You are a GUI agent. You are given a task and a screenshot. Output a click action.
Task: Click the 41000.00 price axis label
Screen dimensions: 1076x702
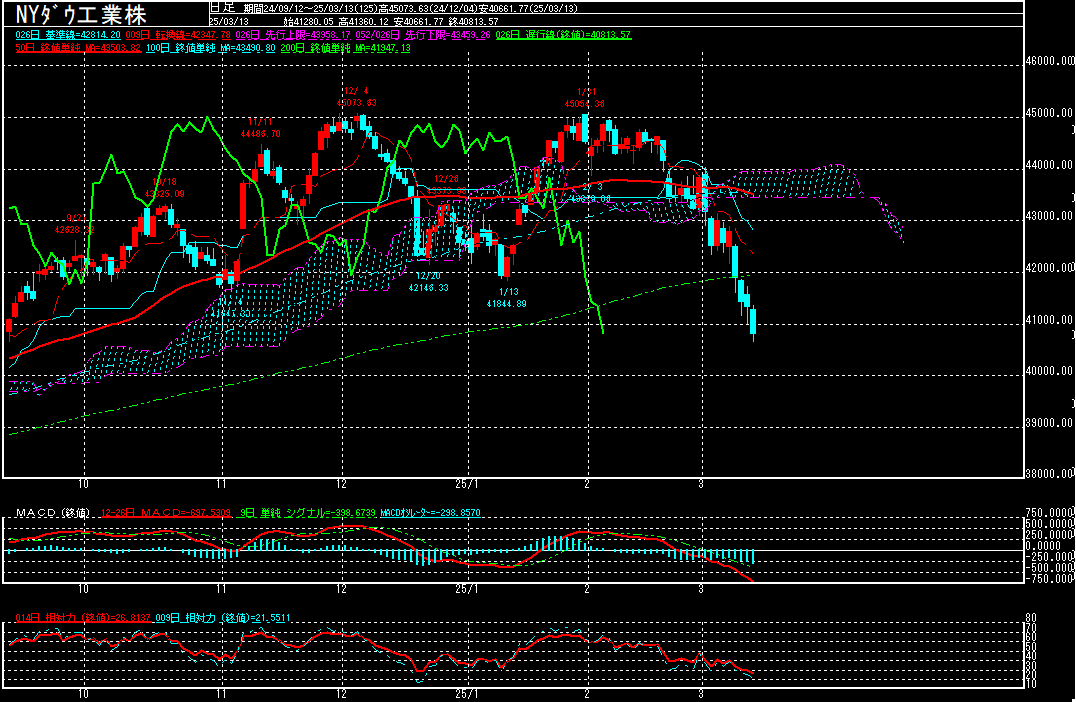tap(1049, 320)
